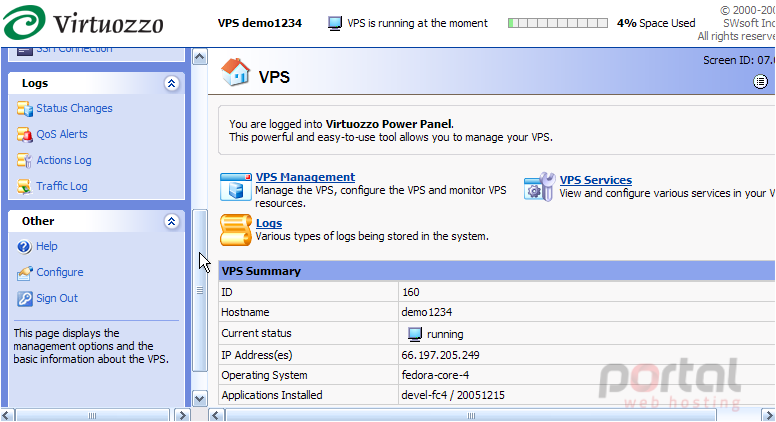Click the sidebar scroll down arrow

[x=199, y=399]
